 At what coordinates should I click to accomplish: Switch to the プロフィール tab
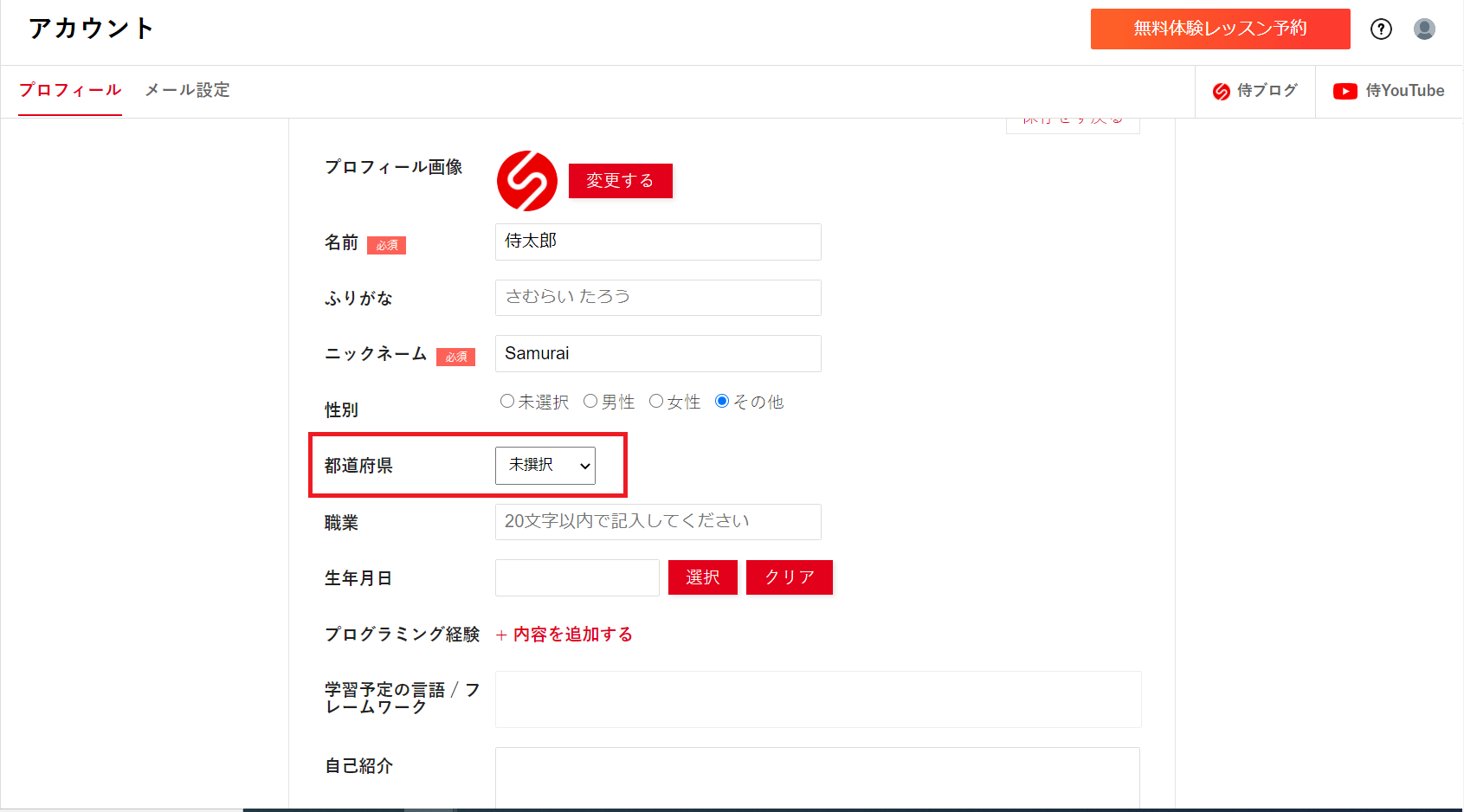point(70,90)
